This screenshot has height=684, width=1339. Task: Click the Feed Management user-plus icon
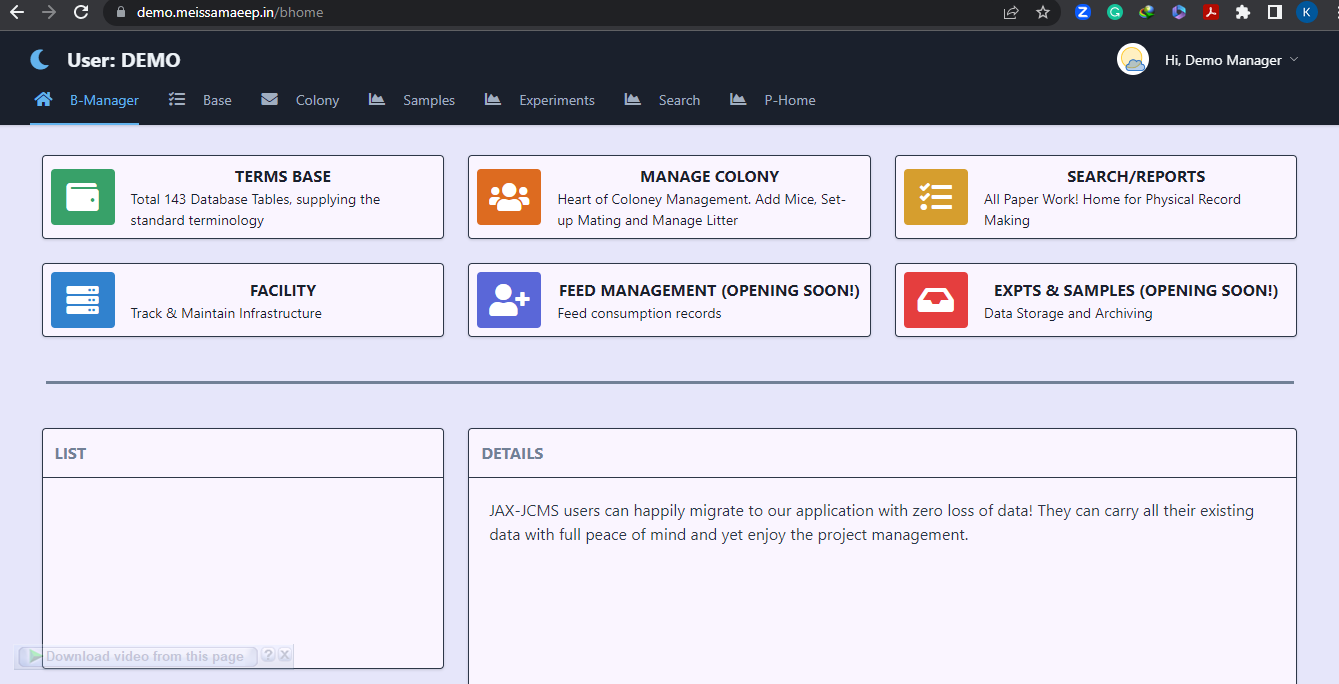point(509,300)
